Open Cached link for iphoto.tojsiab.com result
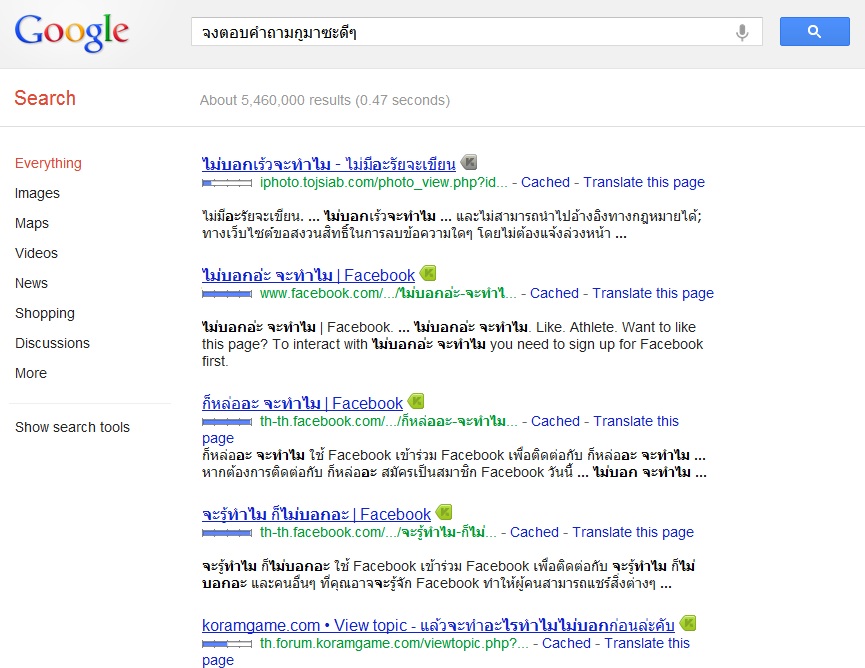Viewport: 865px width, 668px height. [545, 182]
